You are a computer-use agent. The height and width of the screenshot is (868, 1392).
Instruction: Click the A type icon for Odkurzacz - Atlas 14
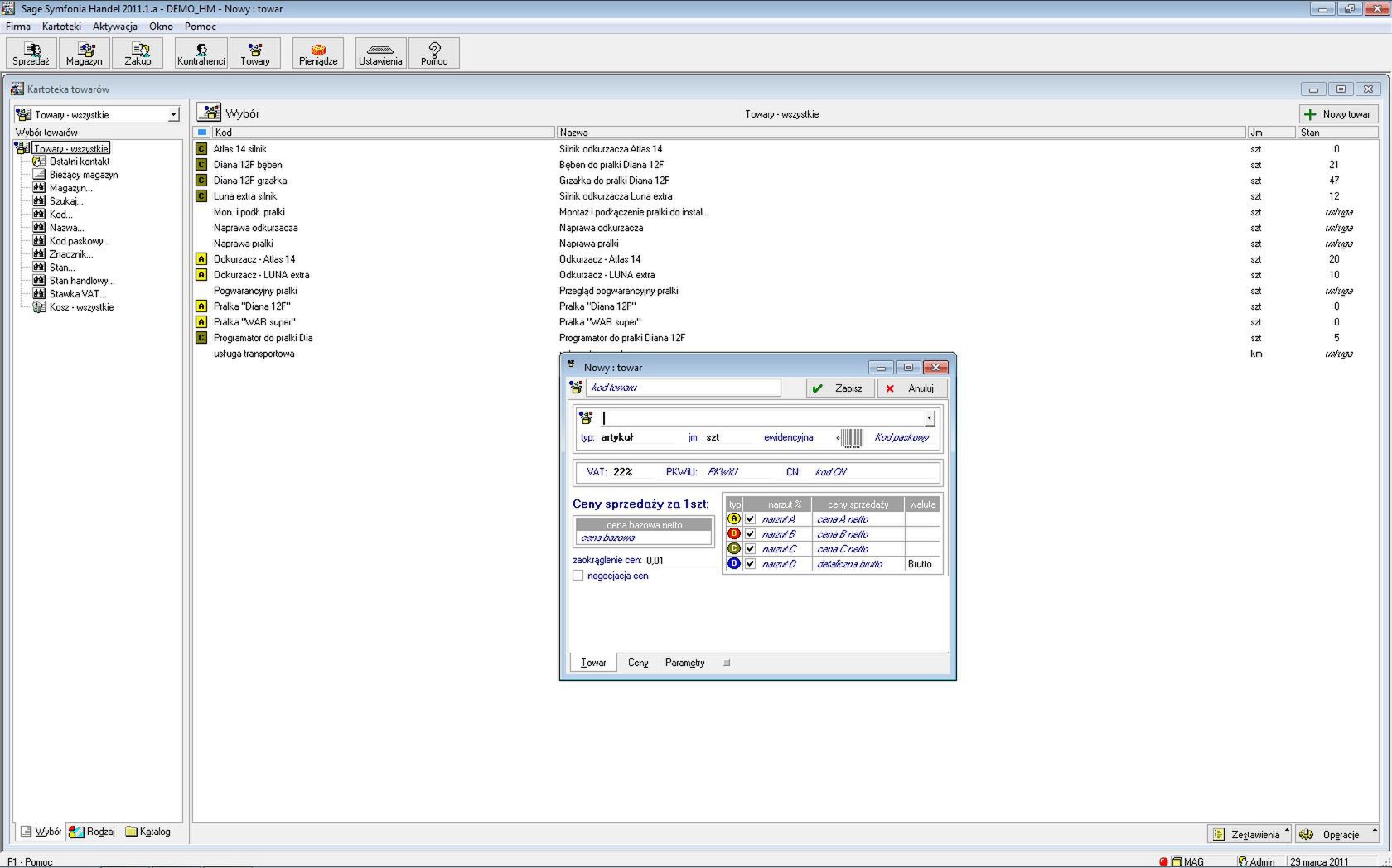pos(201,259)
